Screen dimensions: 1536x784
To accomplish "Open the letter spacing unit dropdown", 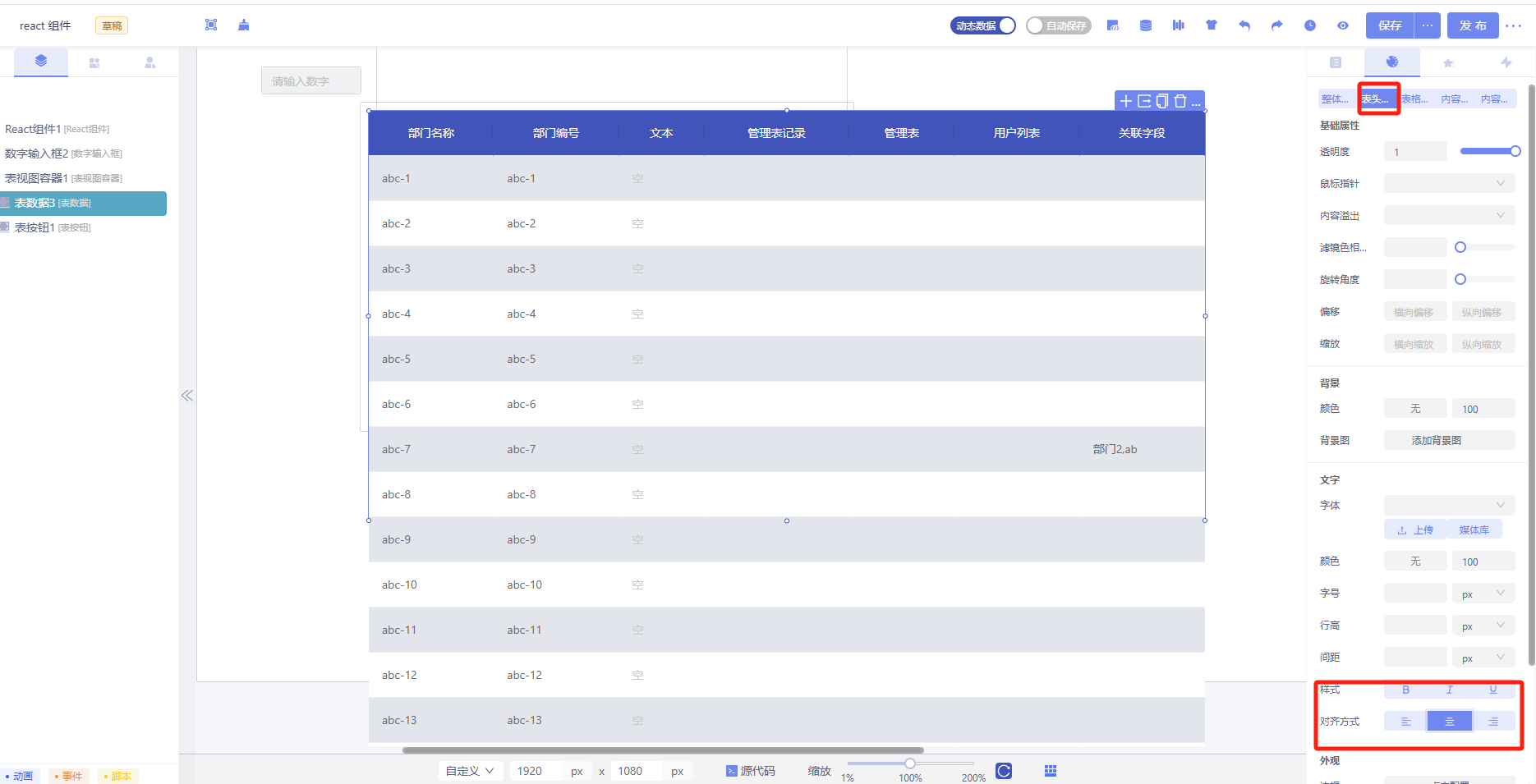I will pos(1483,658).
